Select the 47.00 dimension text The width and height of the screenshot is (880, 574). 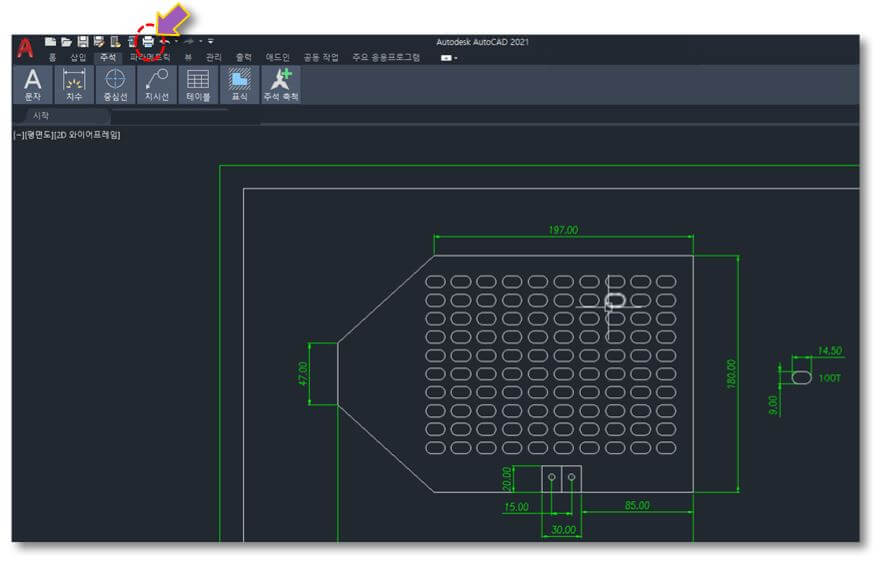click(x=303, y=374)
